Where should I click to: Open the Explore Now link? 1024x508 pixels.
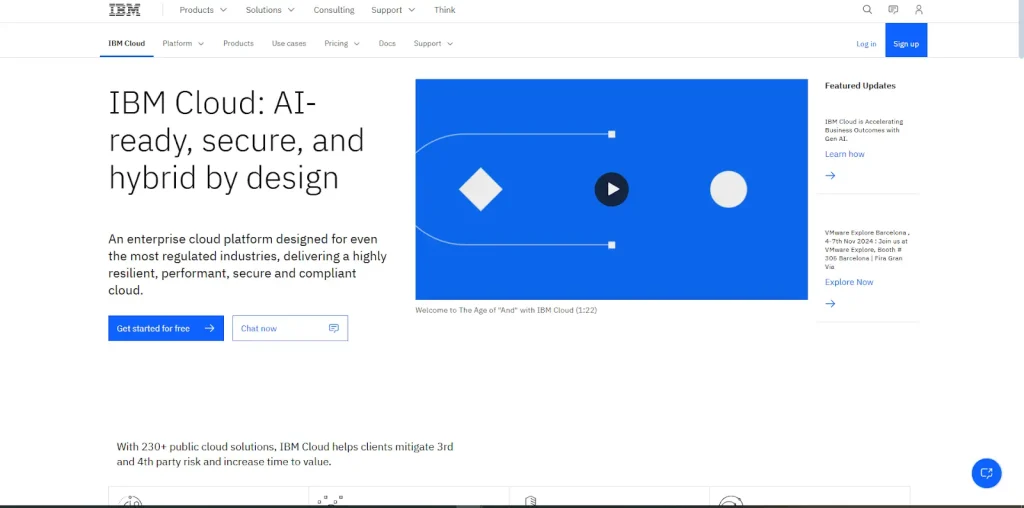(x=849, y=283)
